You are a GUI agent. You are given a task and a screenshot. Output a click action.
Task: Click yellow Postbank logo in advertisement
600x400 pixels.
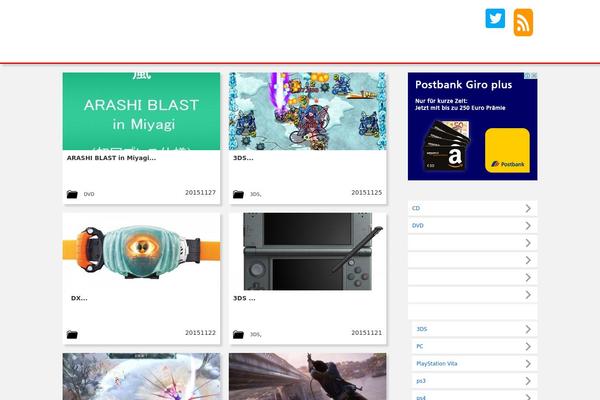pos(507,150)
